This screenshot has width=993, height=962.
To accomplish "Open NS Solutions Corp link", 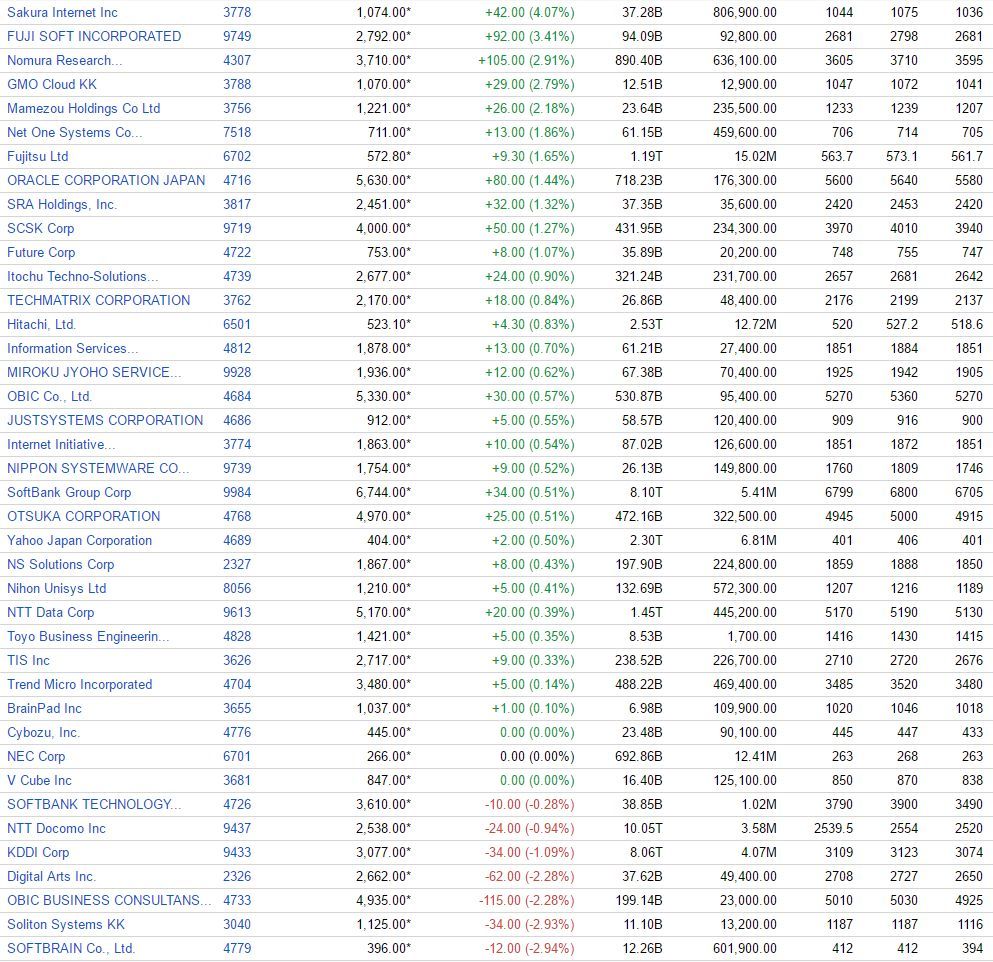I will click(x=61, y=566).
